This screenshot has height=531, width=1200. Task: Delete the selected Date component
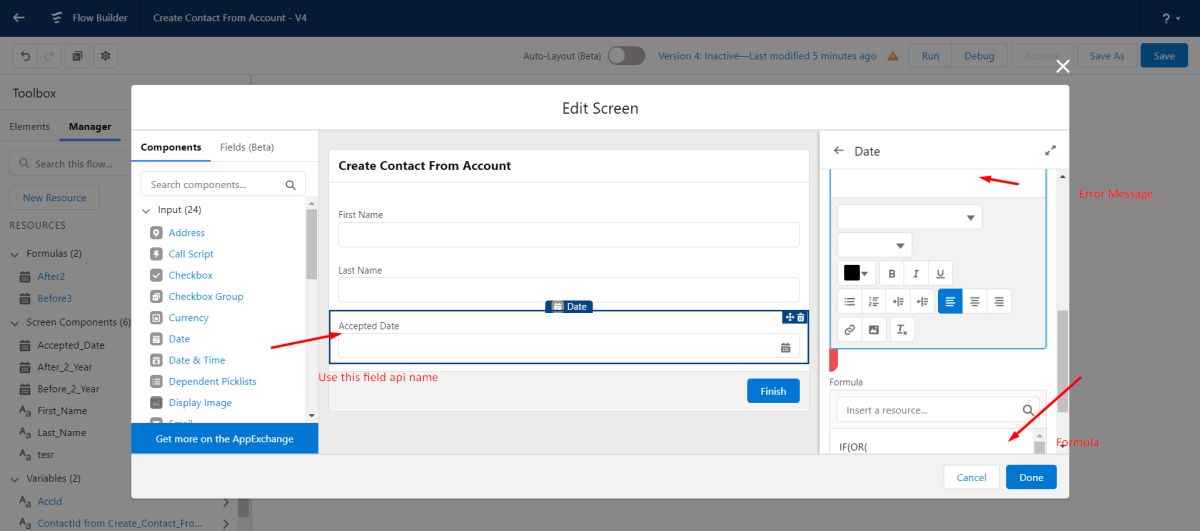point(801,317)
